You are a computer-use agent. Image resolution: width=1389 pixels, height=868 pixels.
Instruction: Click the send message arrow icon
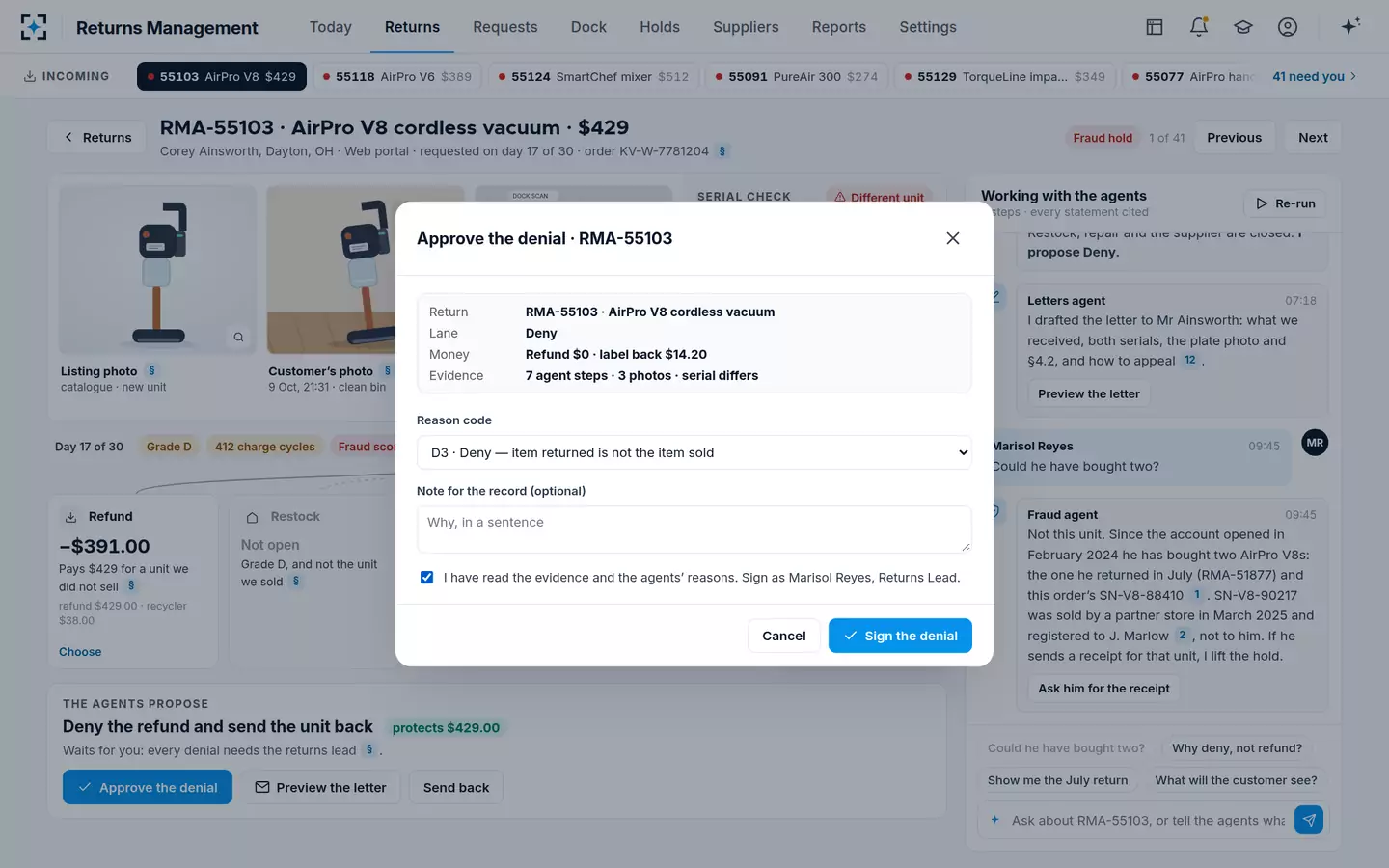coord(1309,820)
